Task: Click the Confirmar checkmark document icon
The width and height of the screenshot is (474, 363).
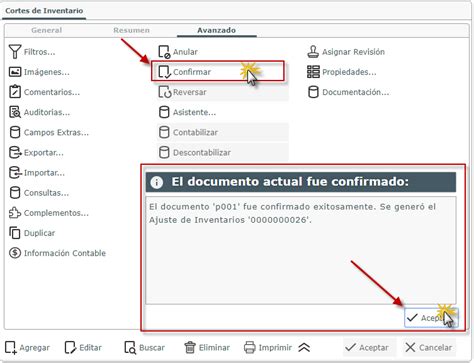Action: (164, 72)
